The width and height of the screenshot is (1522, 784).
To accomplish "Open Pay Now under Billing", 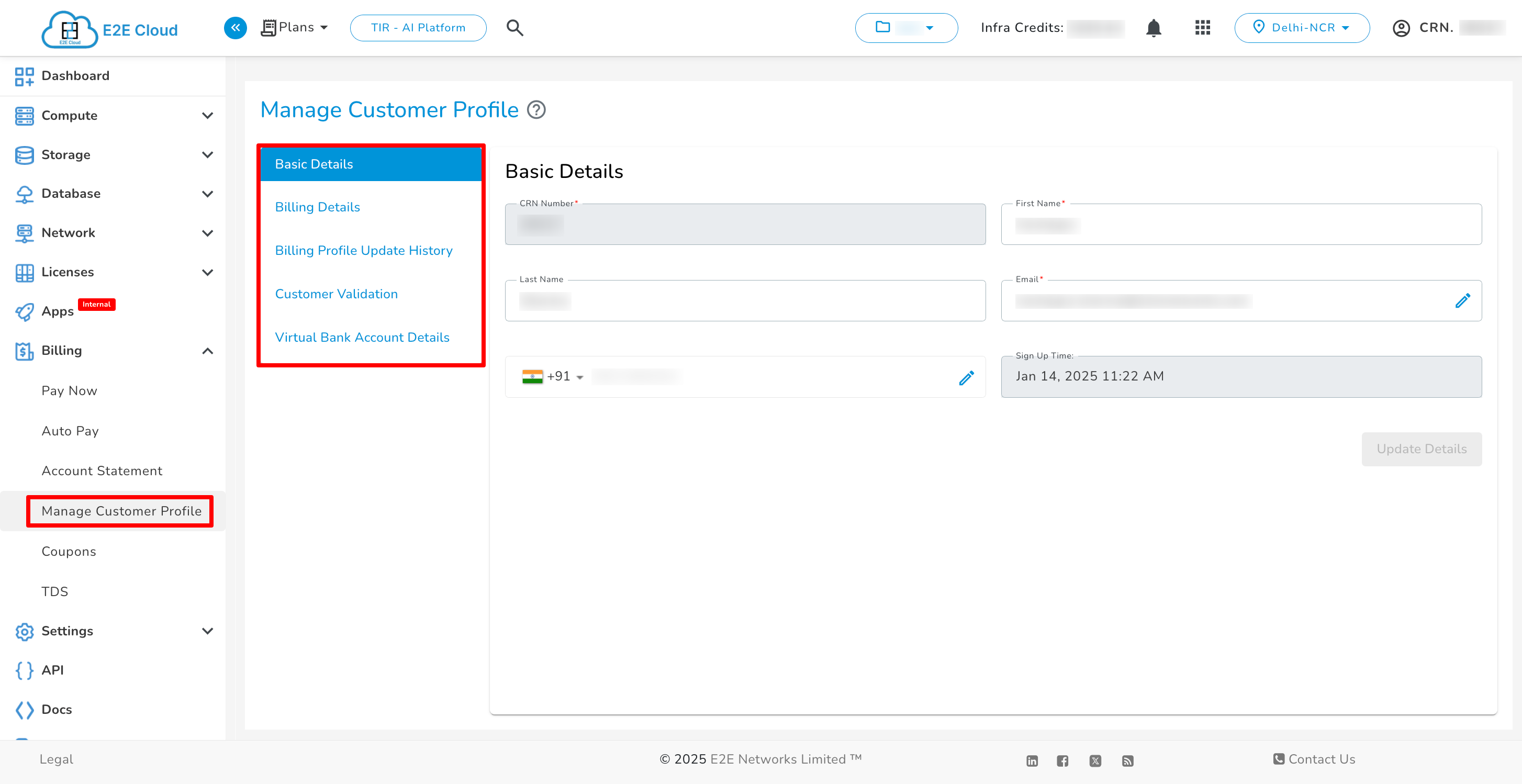I will point(69,390).
